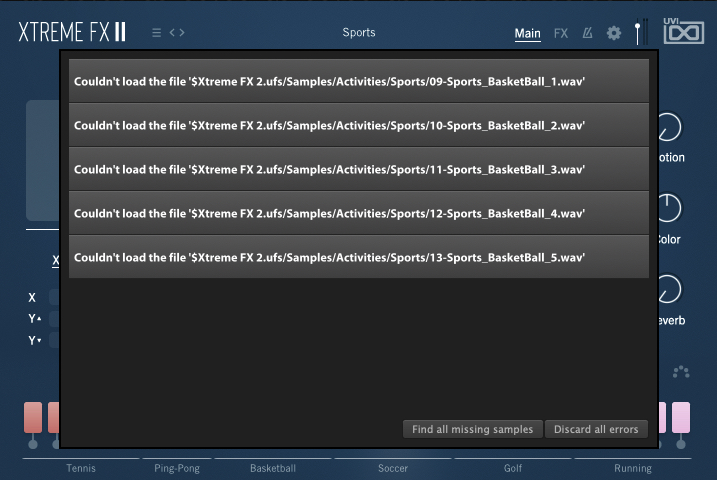Go to next preset arrow
This screenshot has height=480, width=717.
coord(182,32)
